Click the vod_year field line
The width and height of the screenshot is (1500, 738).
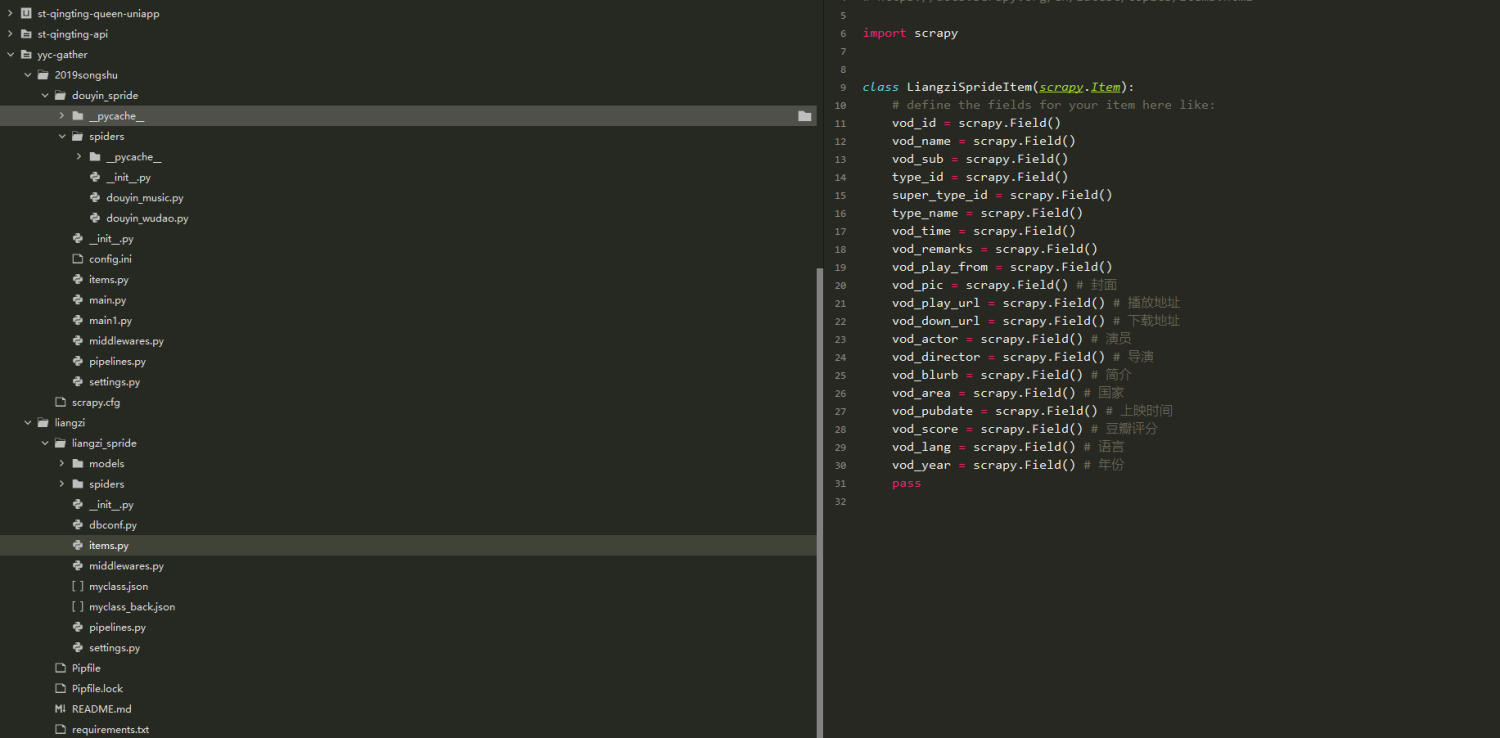point(1008,465)
